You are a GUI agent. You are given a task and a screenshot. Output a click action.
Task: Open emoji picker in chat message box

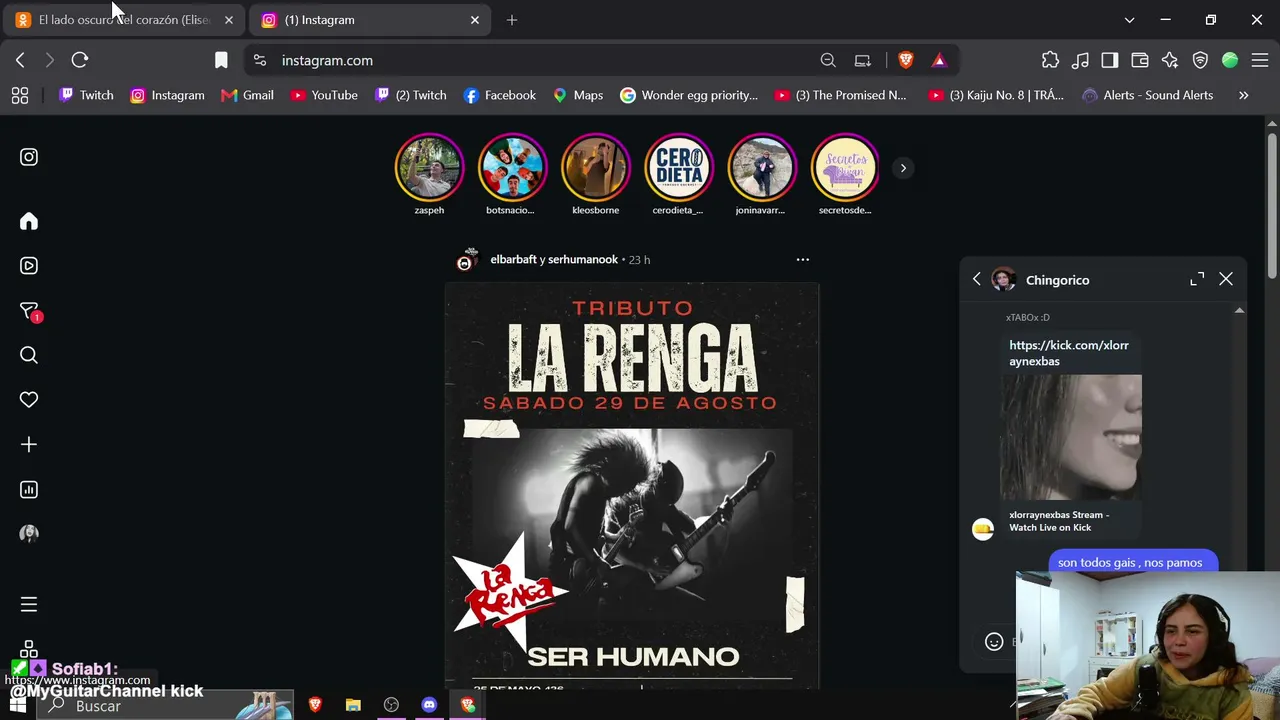994,642
